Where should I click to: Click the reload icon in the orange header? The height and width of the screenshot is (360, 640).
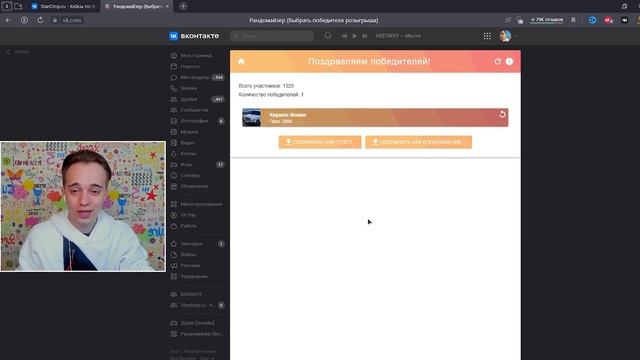[497, 61]
